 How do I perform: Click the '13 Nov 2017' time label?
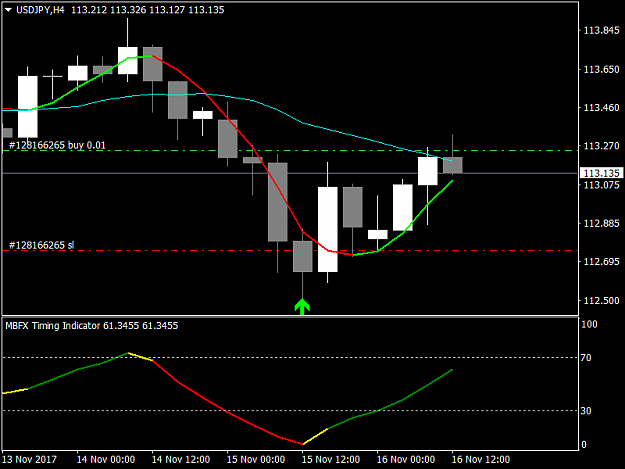point(29,459)
